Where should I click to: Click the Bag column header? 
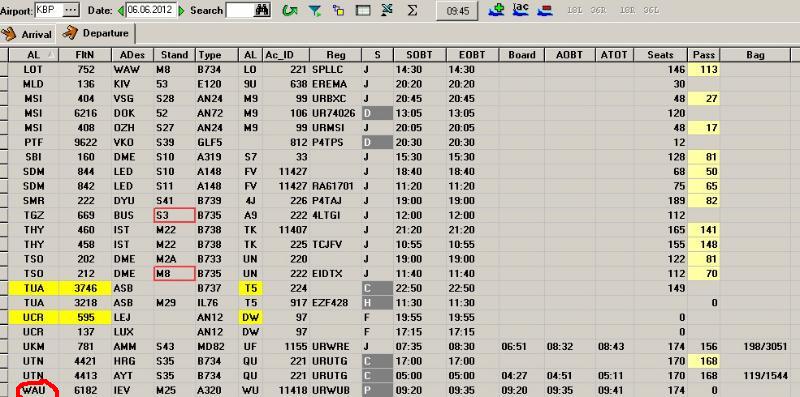pos(755,55)
